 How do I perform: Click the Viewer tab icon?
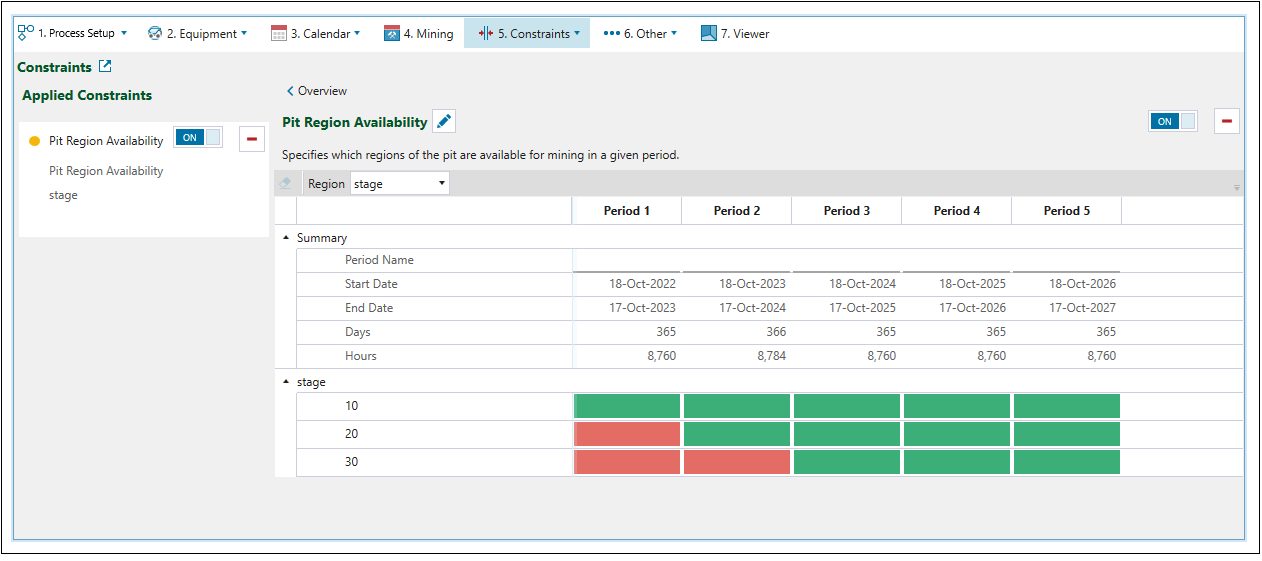click(x=708, y=33)
